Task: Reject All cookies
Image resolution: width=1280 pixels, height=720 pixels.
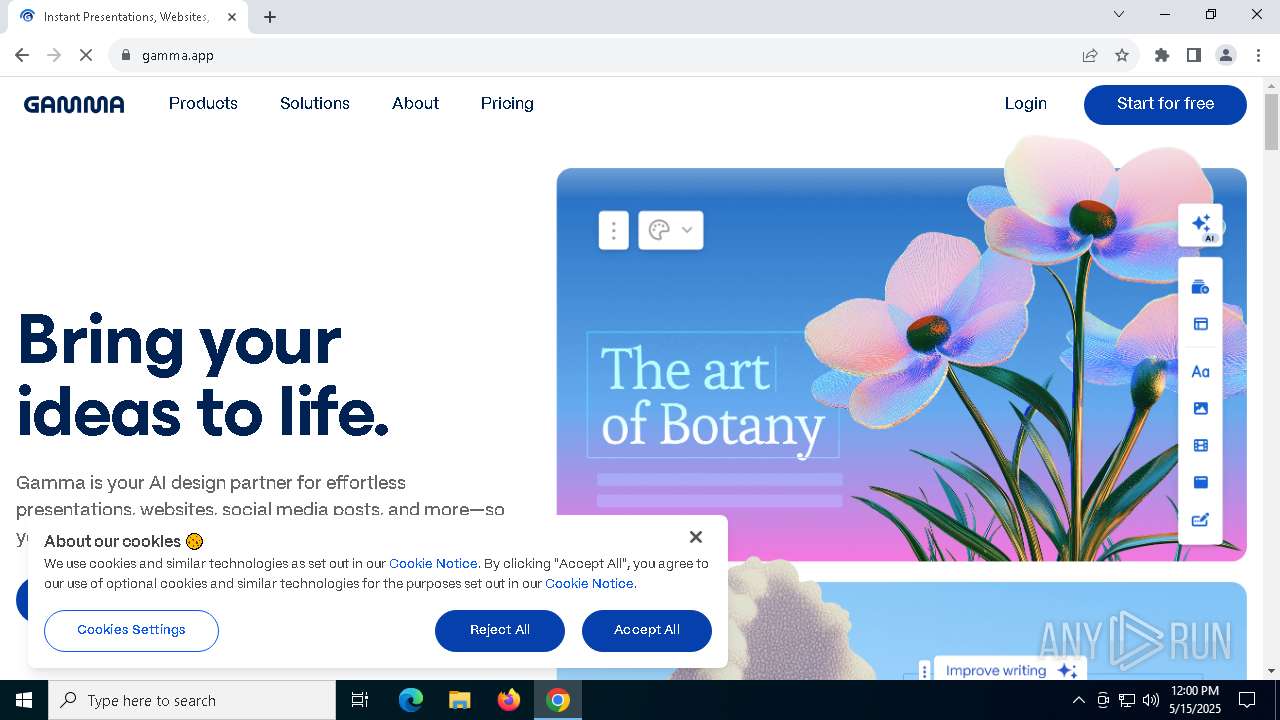Action: pos(500,630)
